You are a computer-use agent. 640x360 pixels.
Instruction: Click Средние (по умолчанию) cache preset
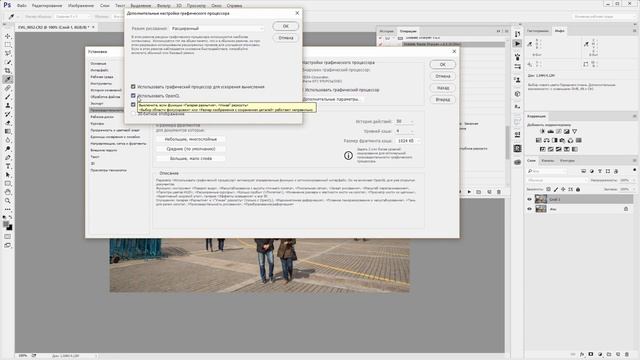tap(191, 149)
